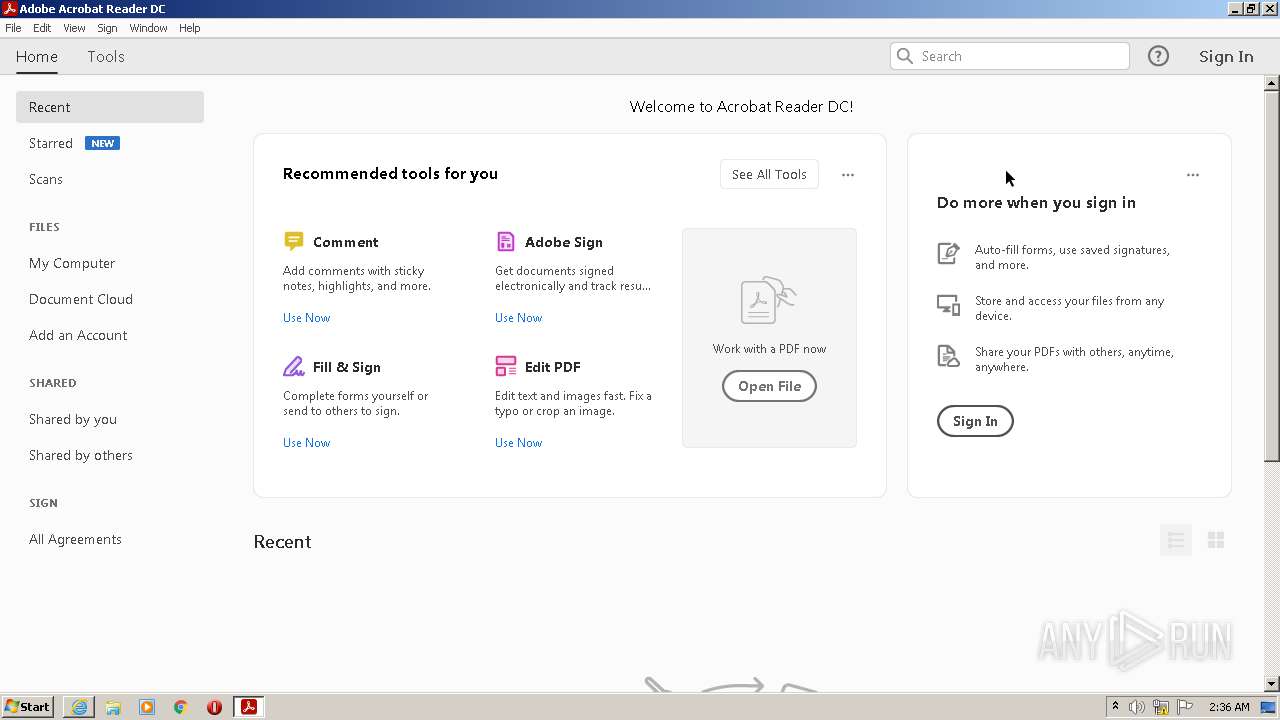Screen dimensions: 1280x720
Task: Open the Window menu
Action: (148, 28)
